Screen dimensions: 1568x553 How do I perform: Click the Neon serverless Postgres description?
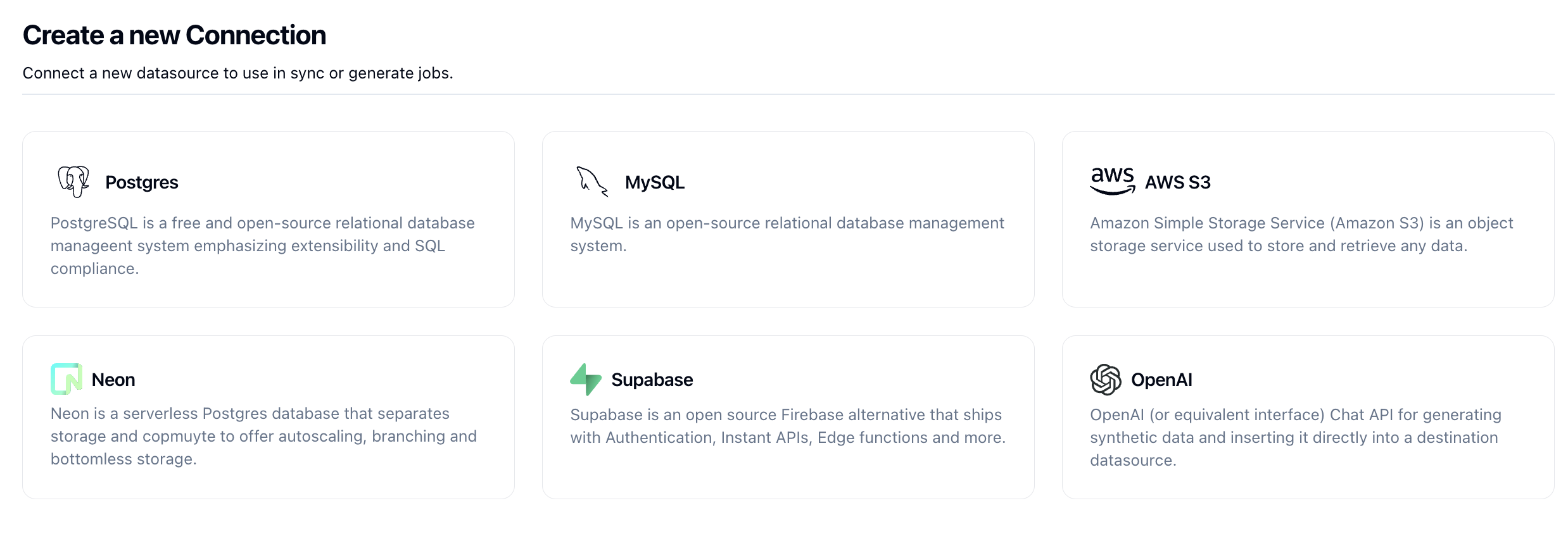[x=264, y=437]
